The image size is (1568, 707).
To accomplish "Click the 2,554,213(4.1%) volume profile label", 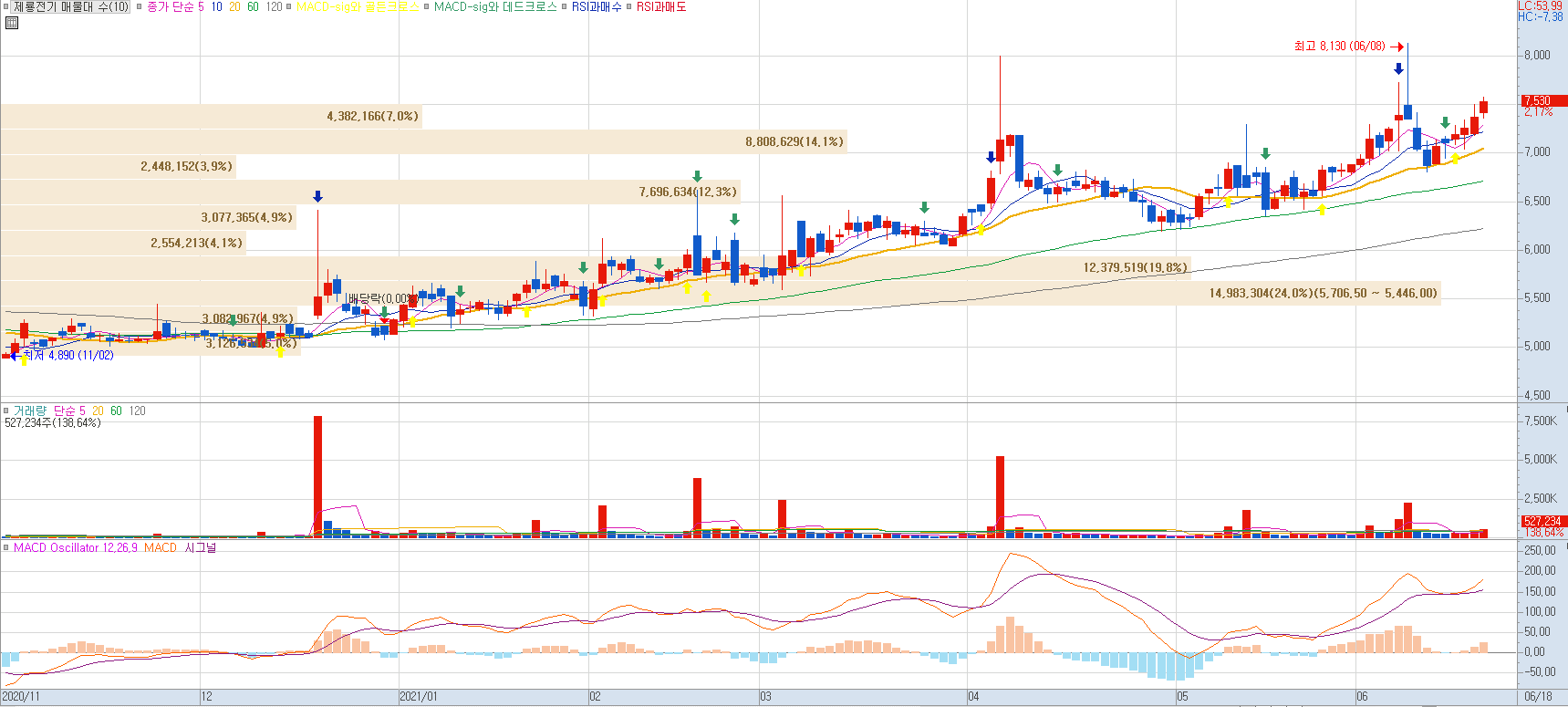I will [x=196, y=243].
